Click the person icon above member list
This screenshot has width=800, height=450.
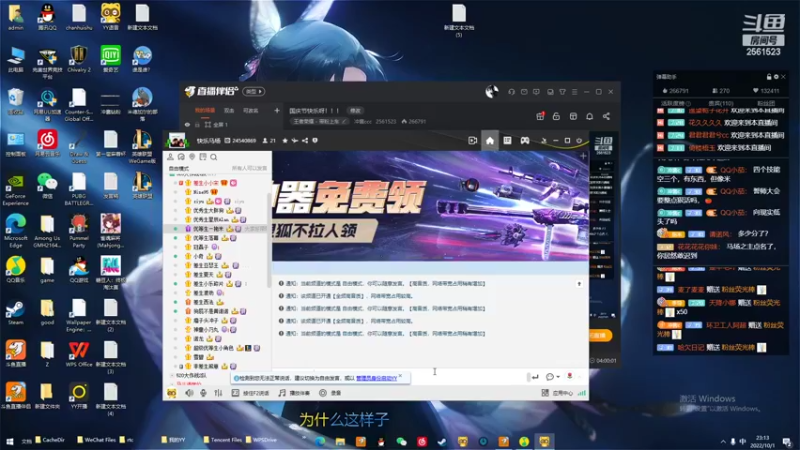[x=170, y=157]
